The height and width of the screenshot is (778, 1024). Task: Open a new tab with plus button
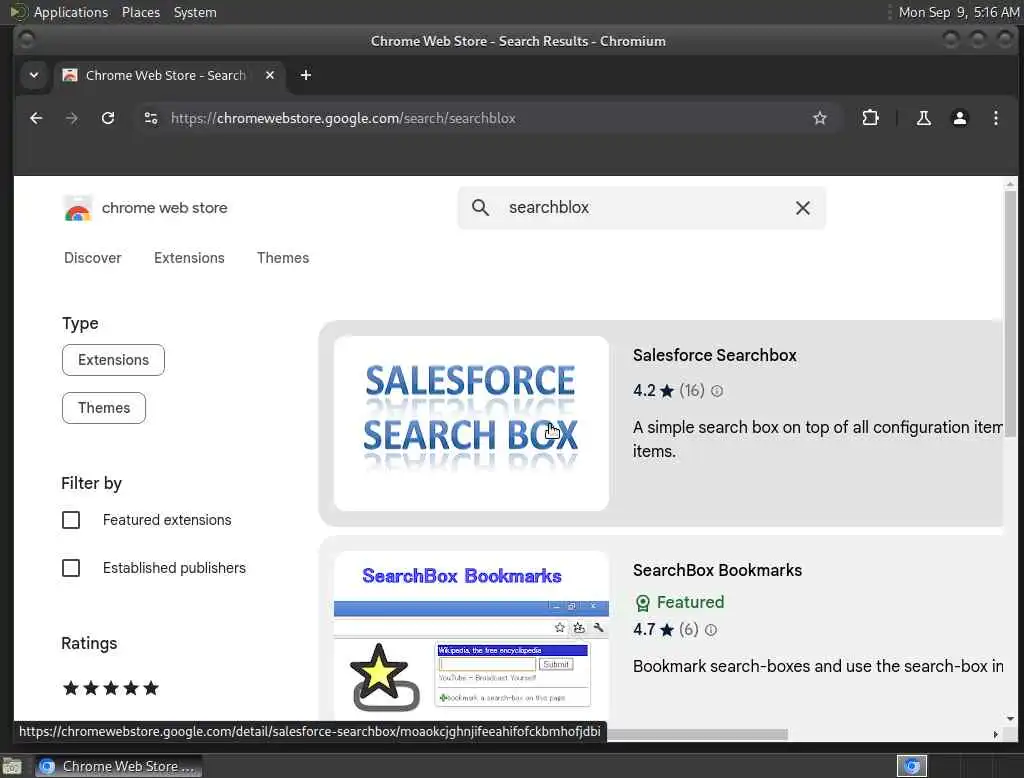coord(306,75)
